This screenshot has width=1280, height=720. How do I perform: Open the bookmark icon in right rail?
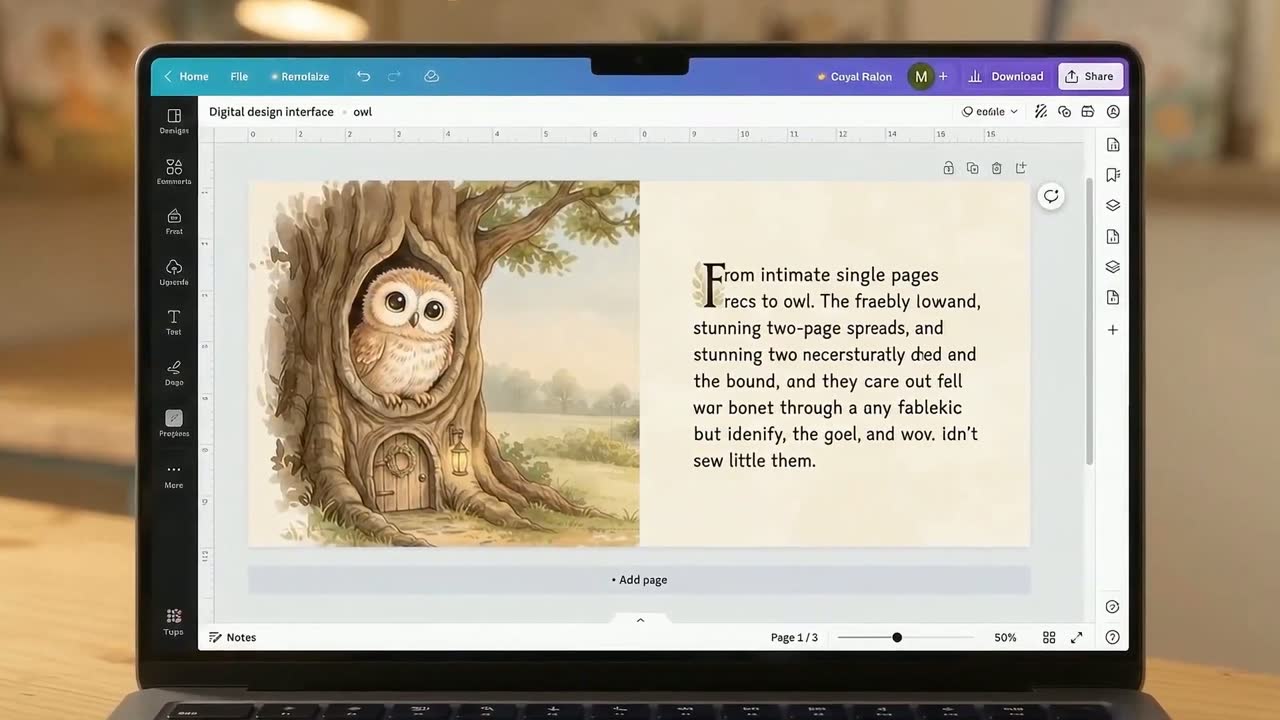pyautogui.click(x=1112, y=175)
